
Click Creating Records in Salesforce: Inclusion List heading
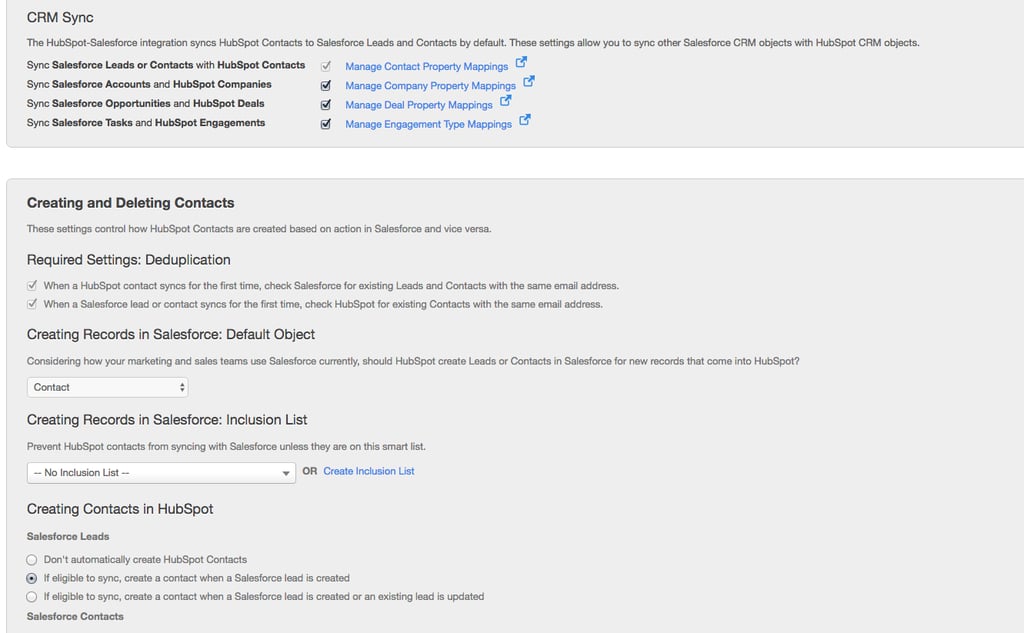pyautogui.click(x=167, y=420)
